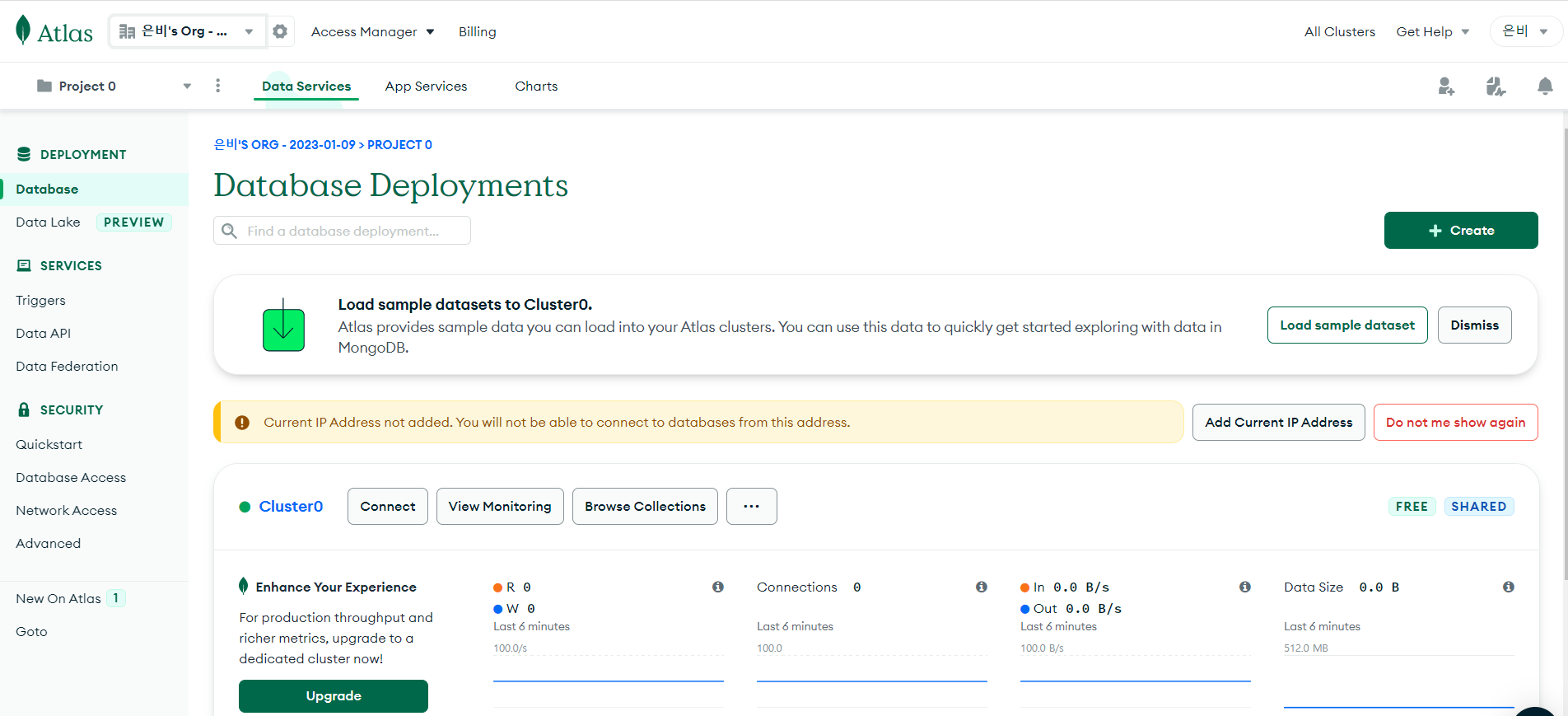
Task: Open Data Federation in the sidebar
Action: pyautogui.click(x=67, y=366)
